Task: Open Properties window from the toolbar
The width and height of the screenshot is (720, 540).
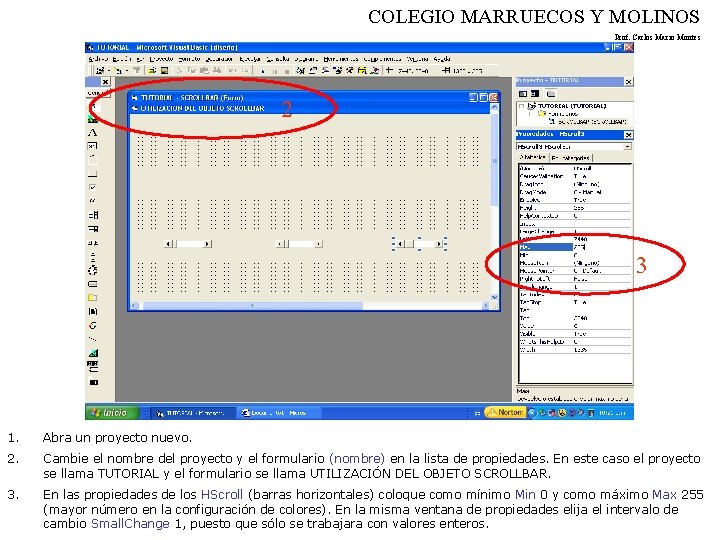Action: 313,70
